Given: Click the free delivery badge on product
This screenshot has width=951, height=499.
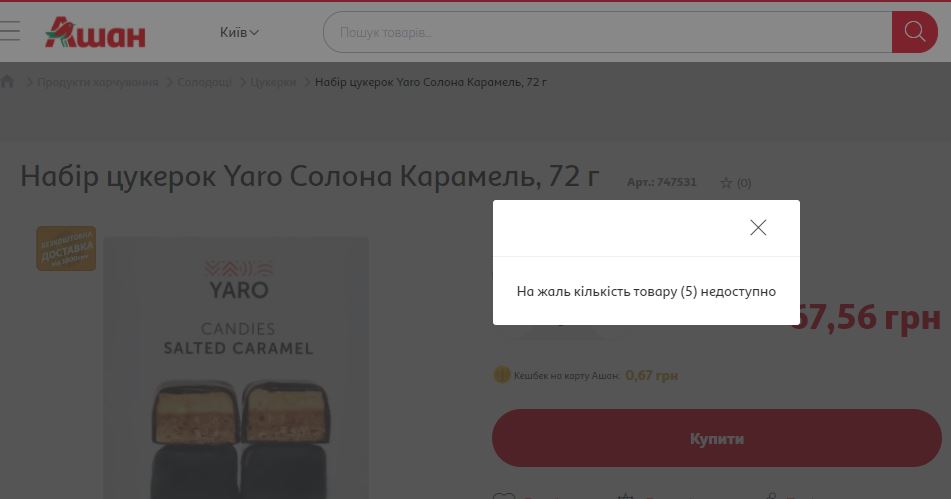Looking at the screenshot, I should pyautogui.click(x=66, y=249).
